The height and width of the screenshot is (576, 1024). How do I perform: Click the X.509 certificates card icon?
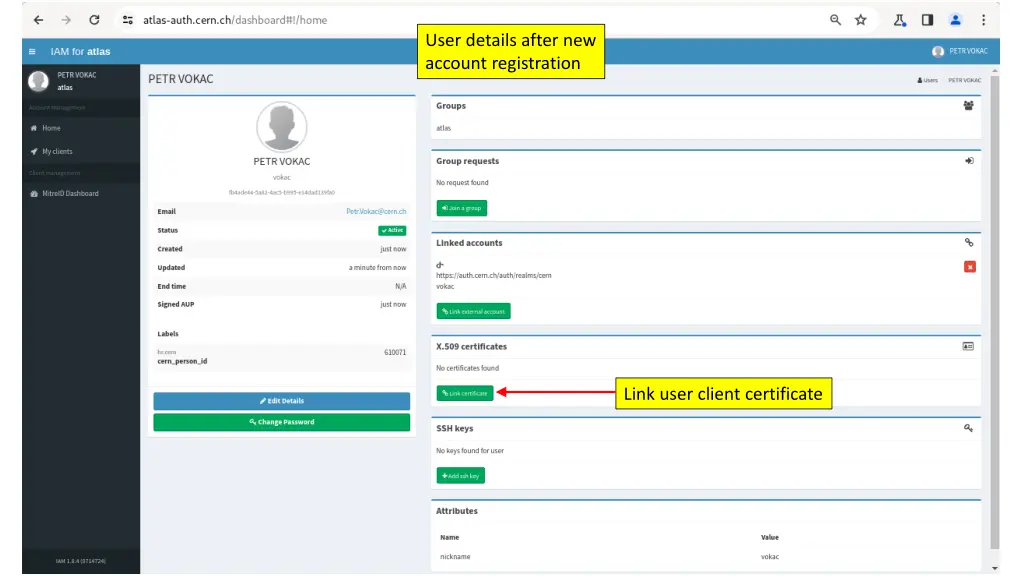coord(968,346)
